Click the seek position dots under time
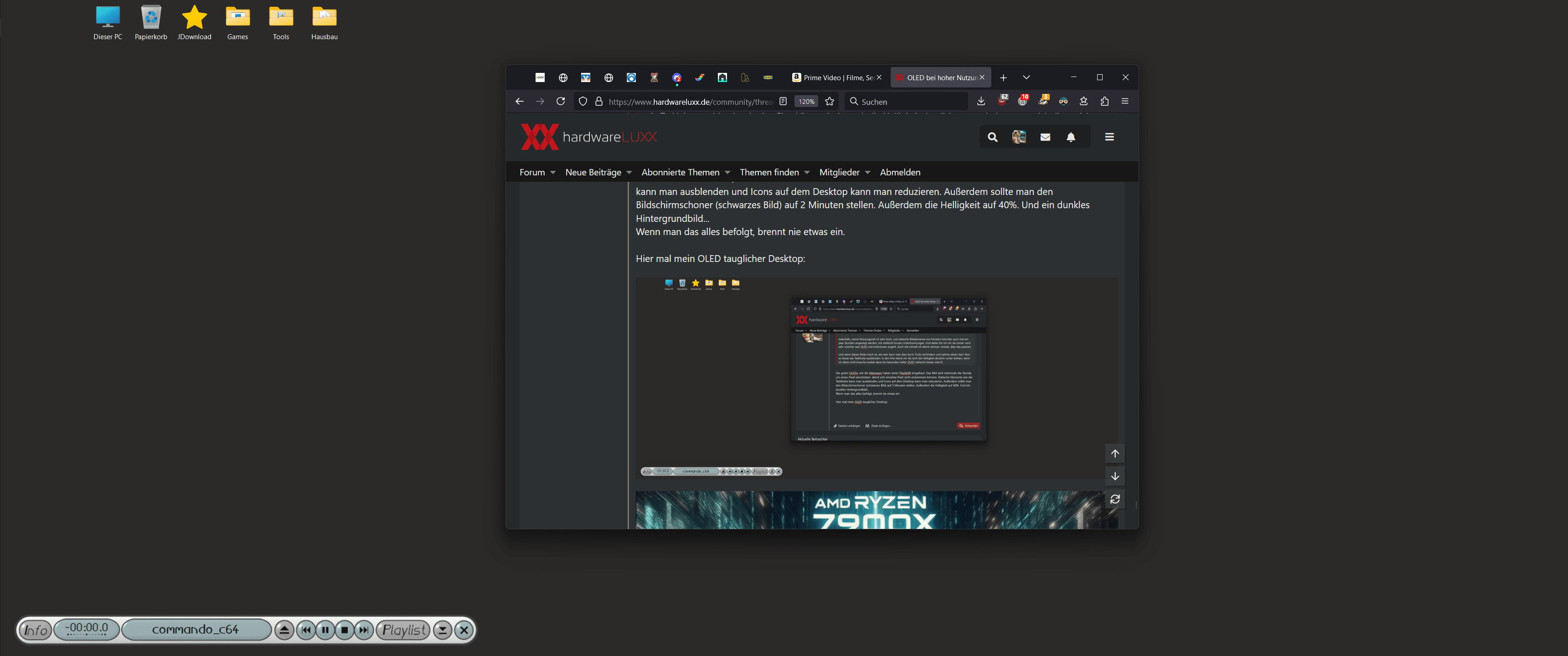The height and width of the screenshot is (656, 1568). click(x=87, y=635)
